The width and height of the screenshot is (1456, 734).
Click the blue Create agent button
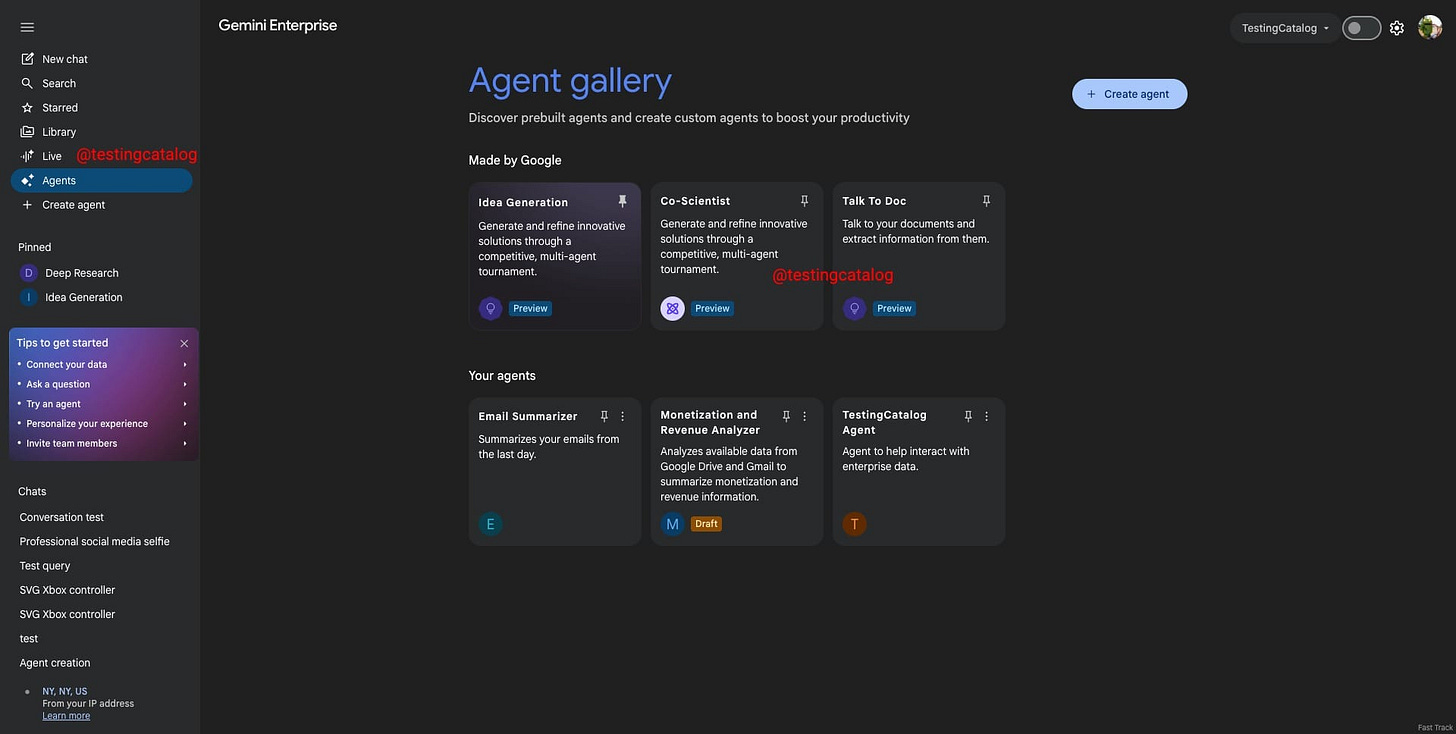[1129, 94]
